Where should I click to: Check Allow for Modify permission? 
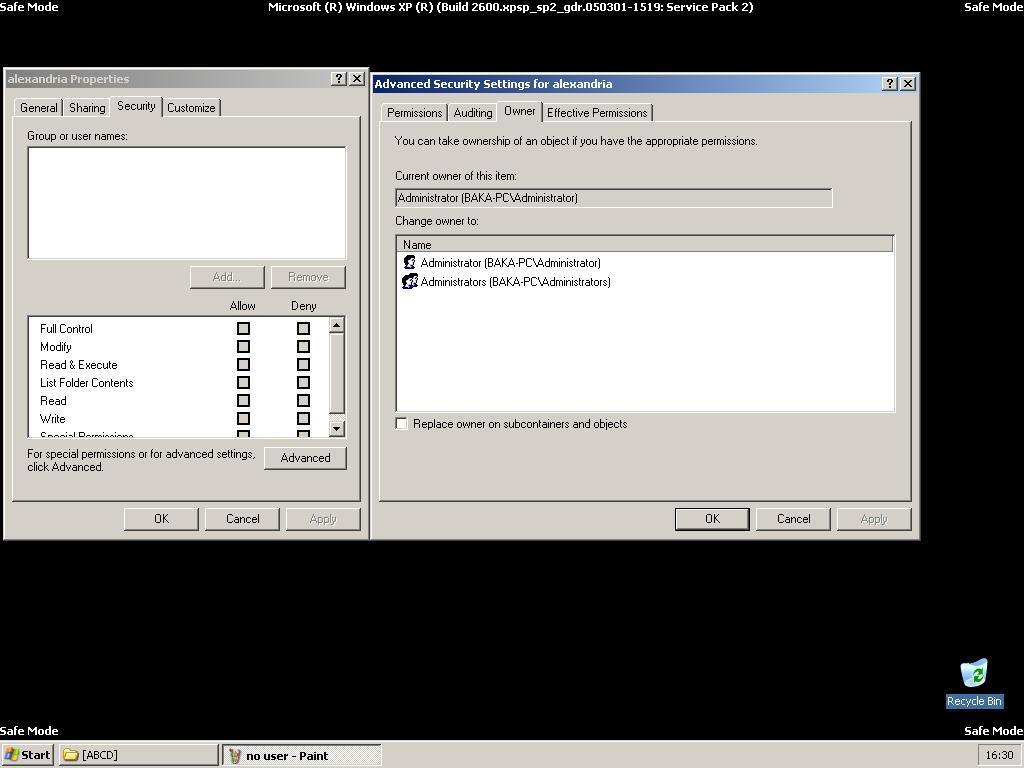(x=243, y=346)
